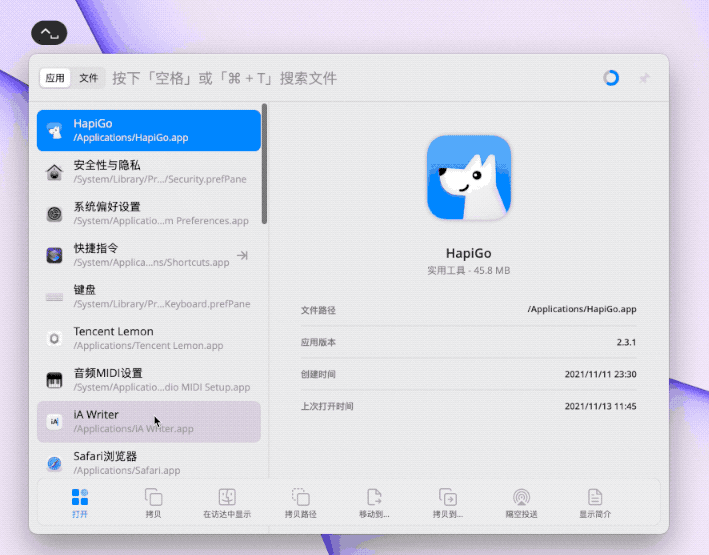Pin the window with the pushpin icon

644,78
